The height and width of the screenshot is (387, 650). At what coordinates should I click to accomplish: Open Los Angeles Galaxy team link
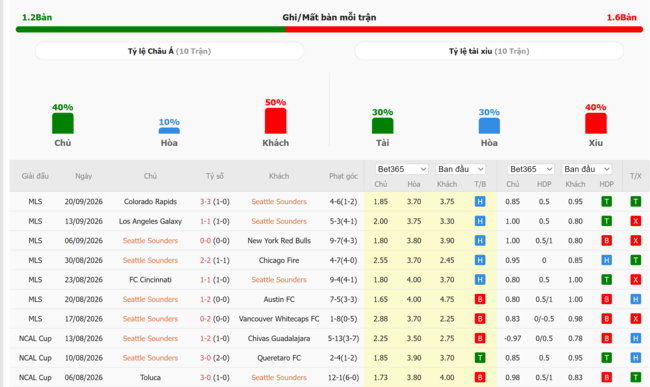(150, 221)
